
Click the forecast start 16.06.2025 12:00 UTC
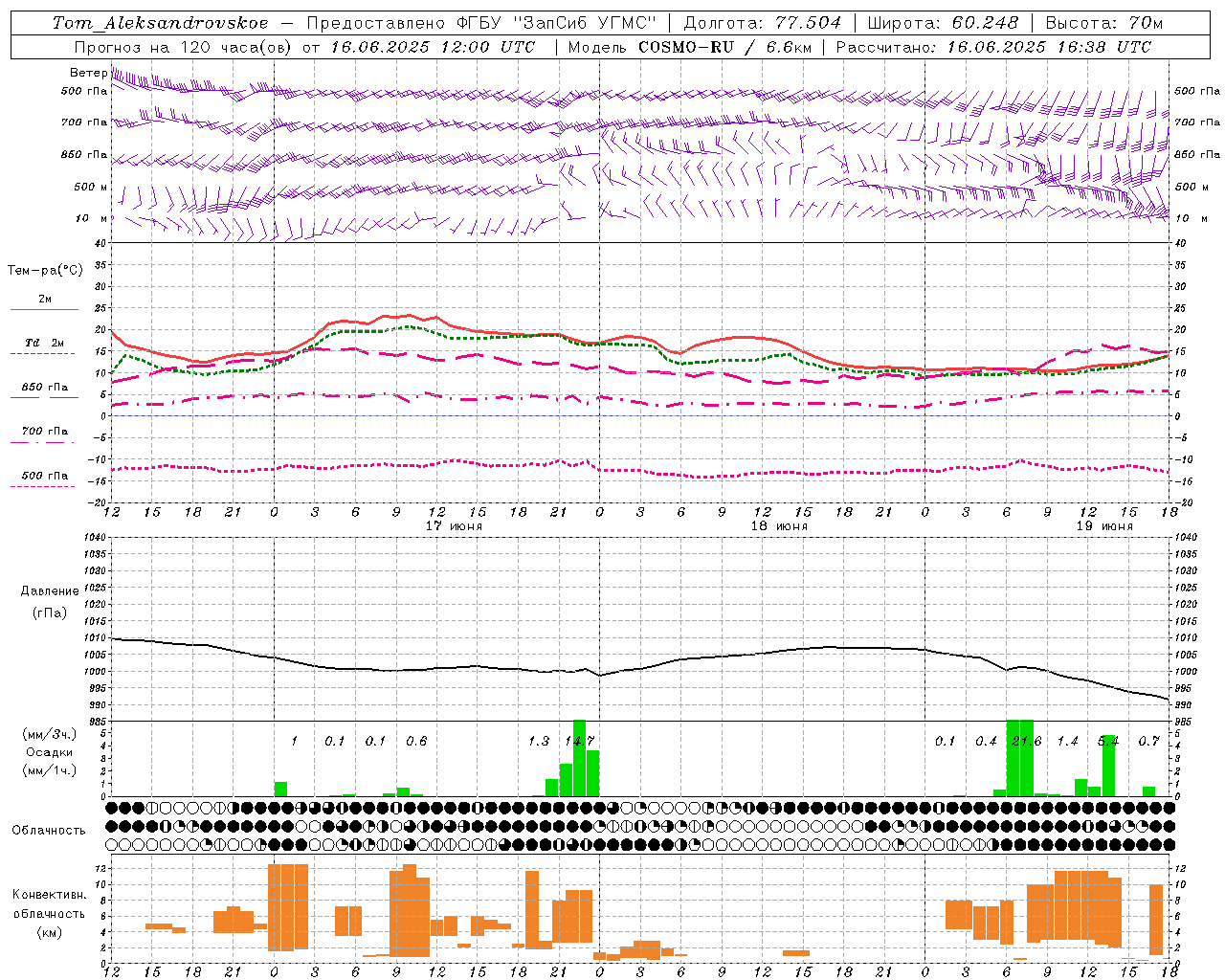click(434, 47)
